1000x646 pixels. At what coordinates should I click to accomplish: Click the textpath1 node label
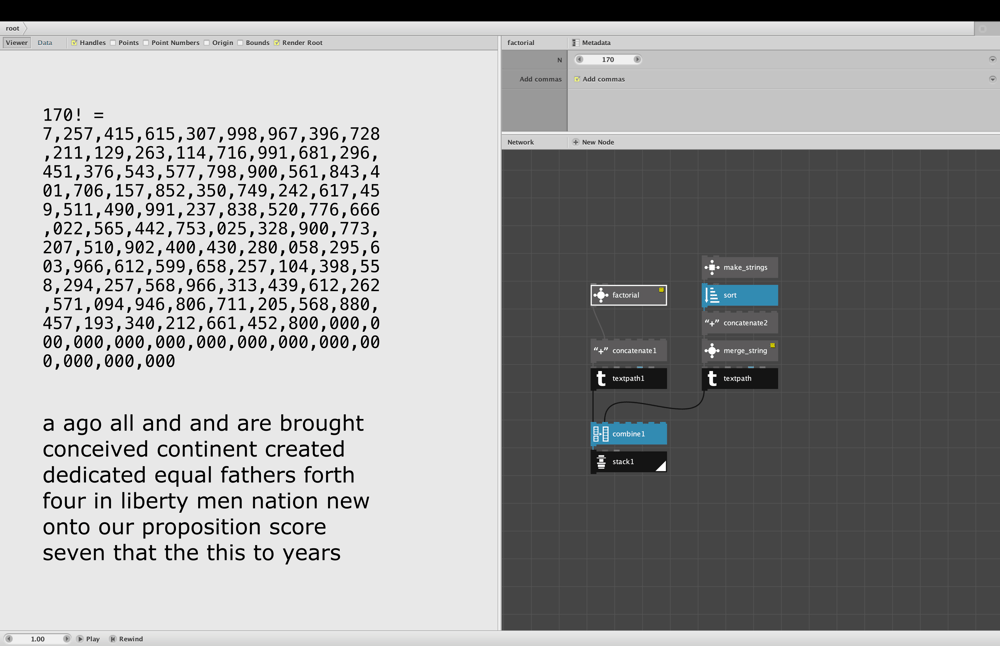628,379
